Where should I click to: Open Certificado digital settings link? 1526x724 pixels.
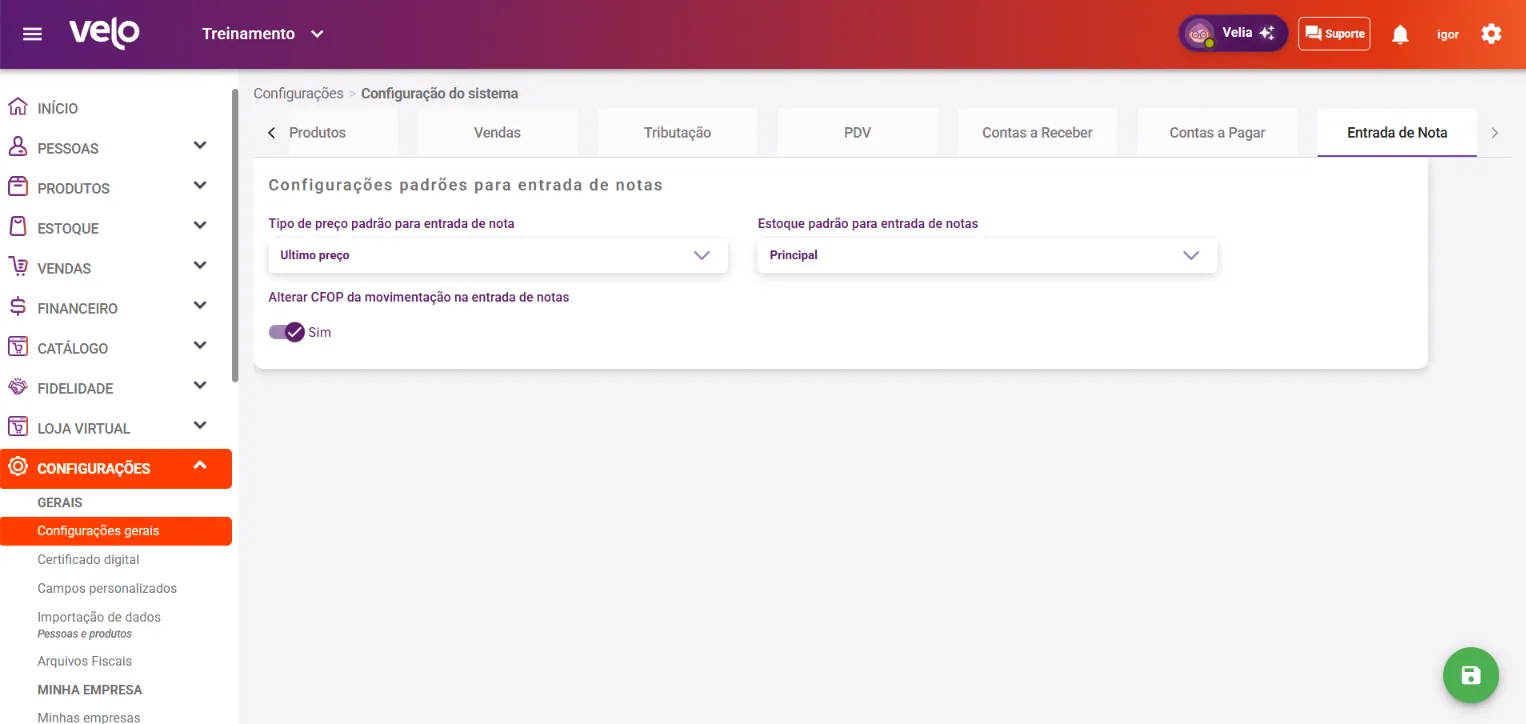pos(88,560)
